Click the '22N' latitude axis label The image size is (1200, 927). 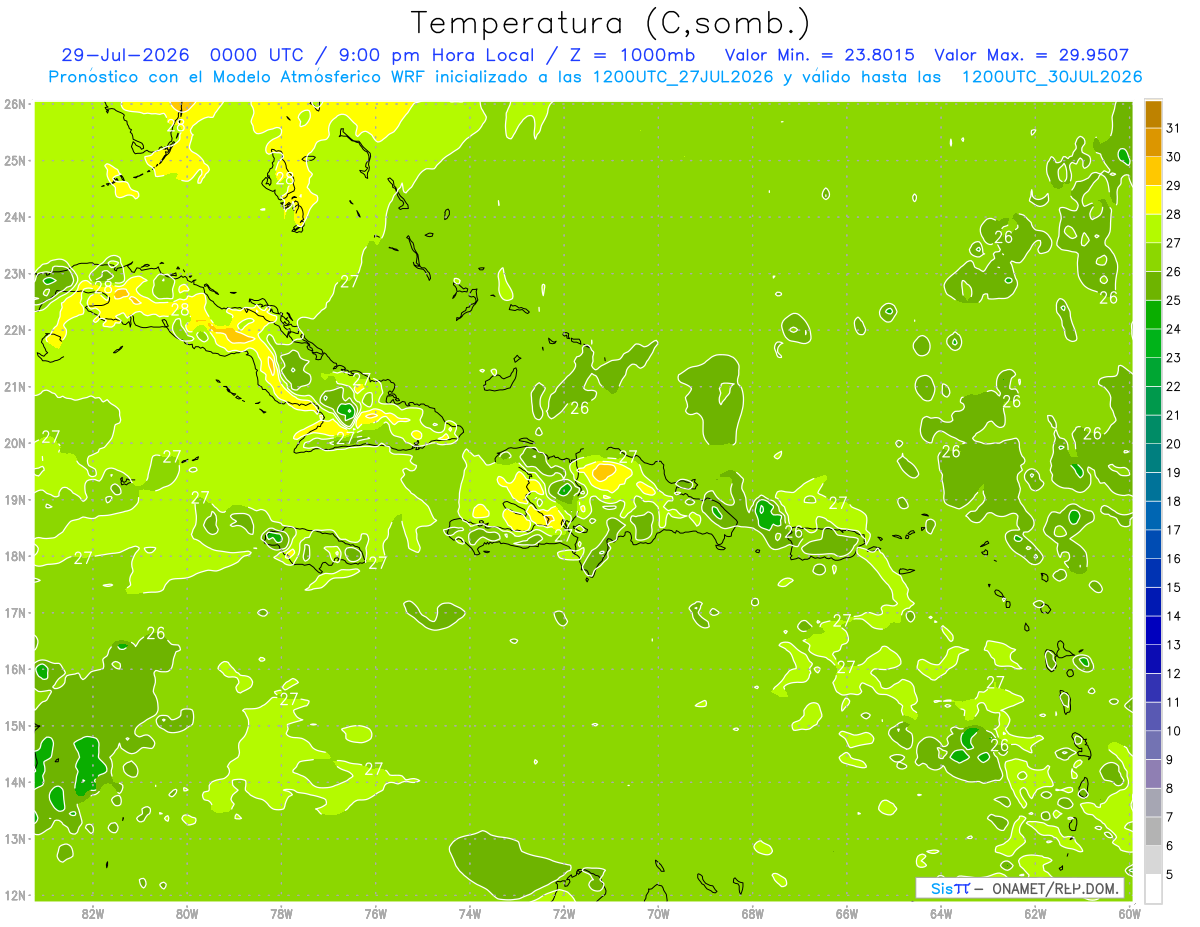pyautogui.click(x=14, y=330)
